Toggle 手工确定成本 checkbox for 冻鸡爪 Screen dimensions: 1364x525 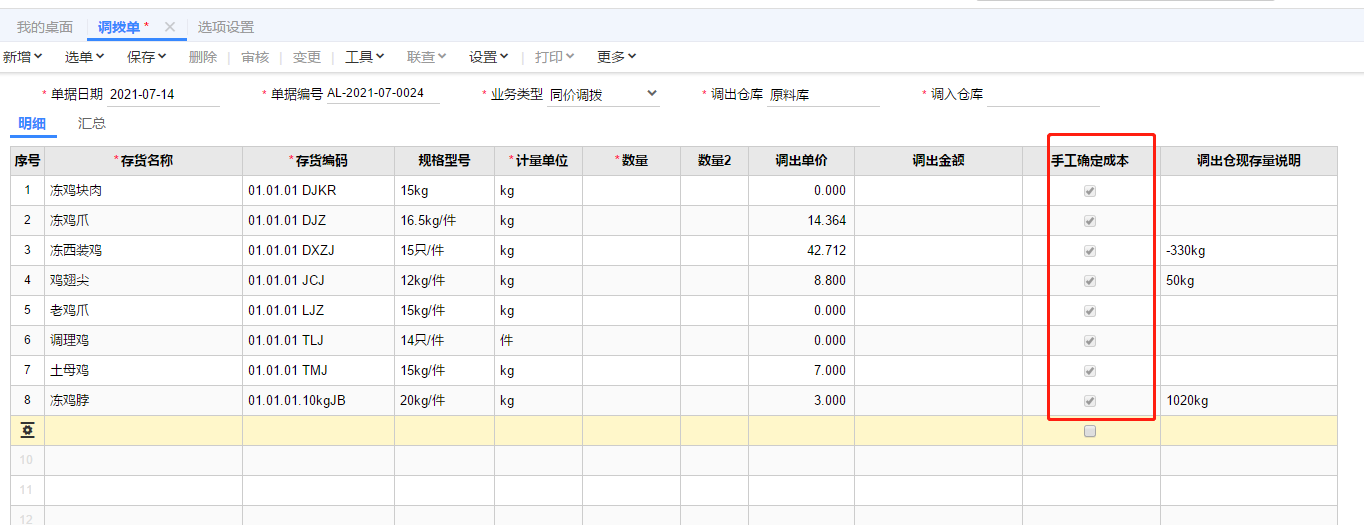(x=1090, y=221)
